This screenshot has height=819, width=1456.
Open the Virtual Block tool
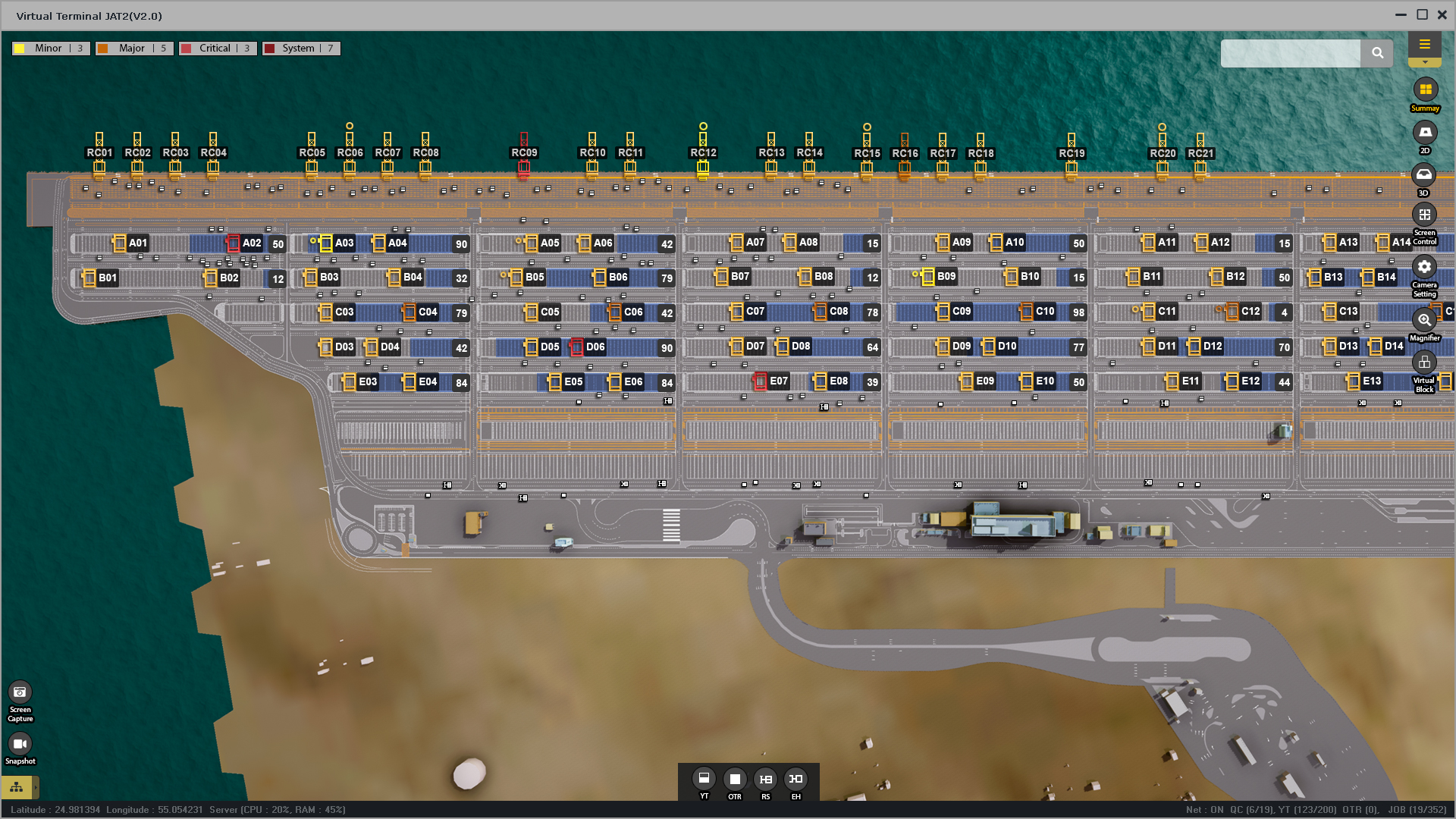point(1424,362)
